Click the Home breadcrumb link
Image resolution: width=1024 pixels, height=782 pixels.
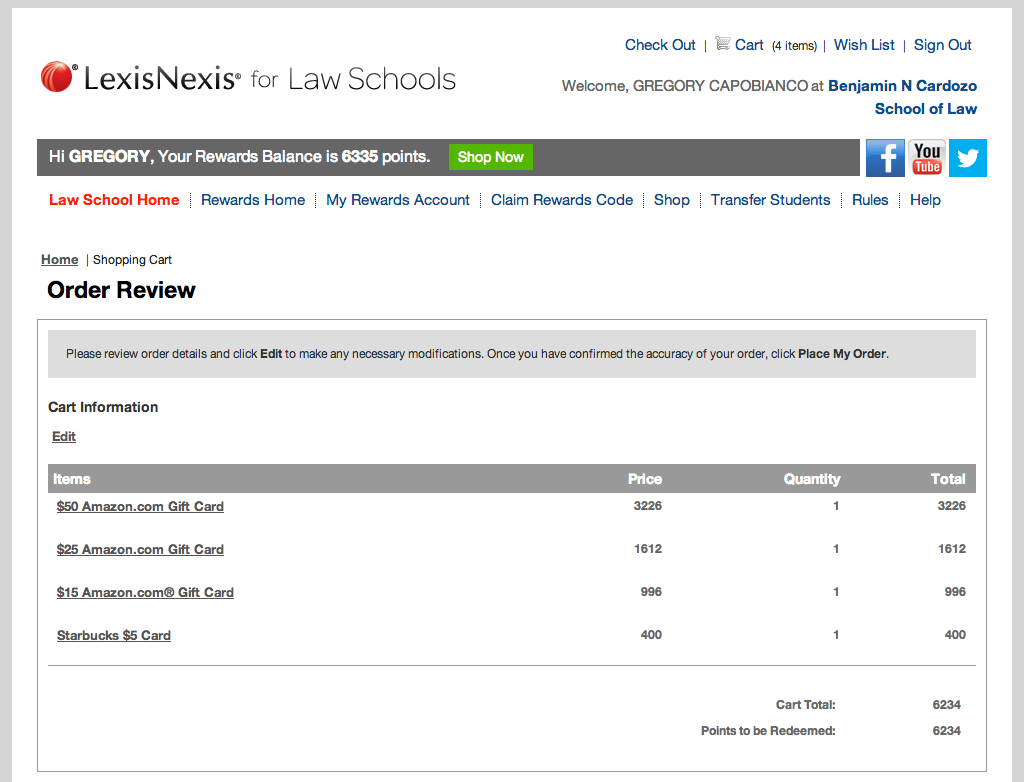click(x=59, y=259)
